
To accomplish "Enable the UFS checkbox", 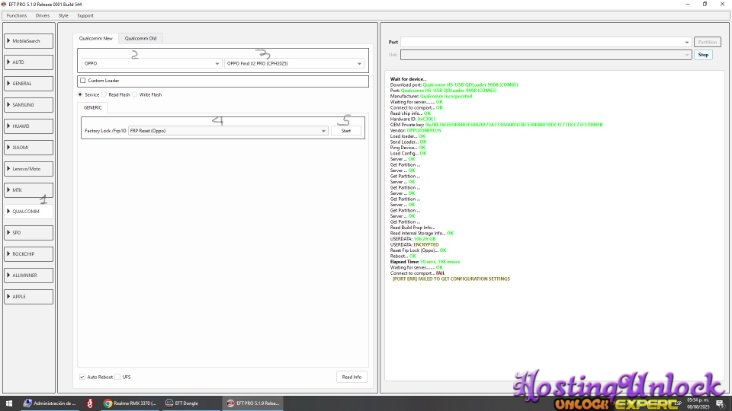I will tap(118, 377).
